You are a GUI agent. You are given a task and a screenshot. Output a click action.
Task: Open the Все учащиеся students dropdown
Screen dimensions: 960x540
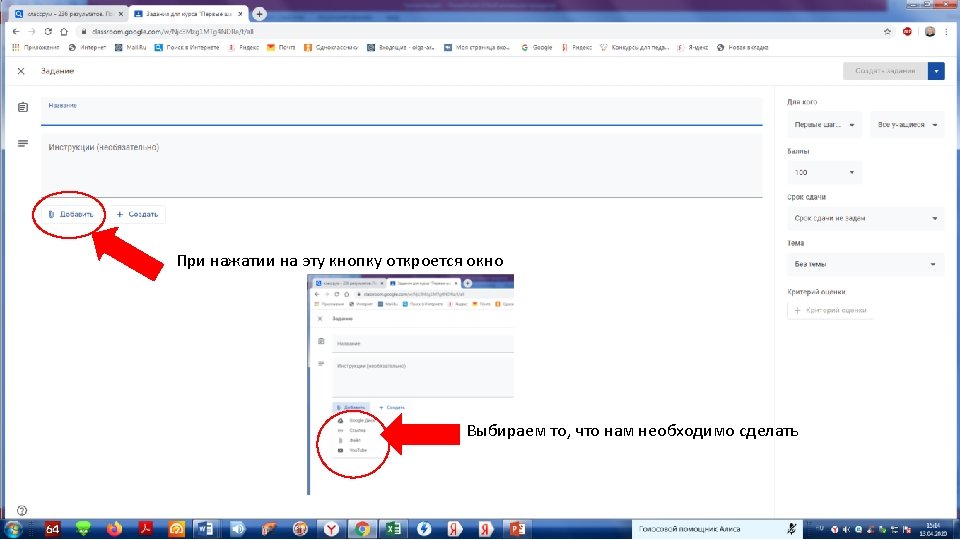(x=907, y=125)
